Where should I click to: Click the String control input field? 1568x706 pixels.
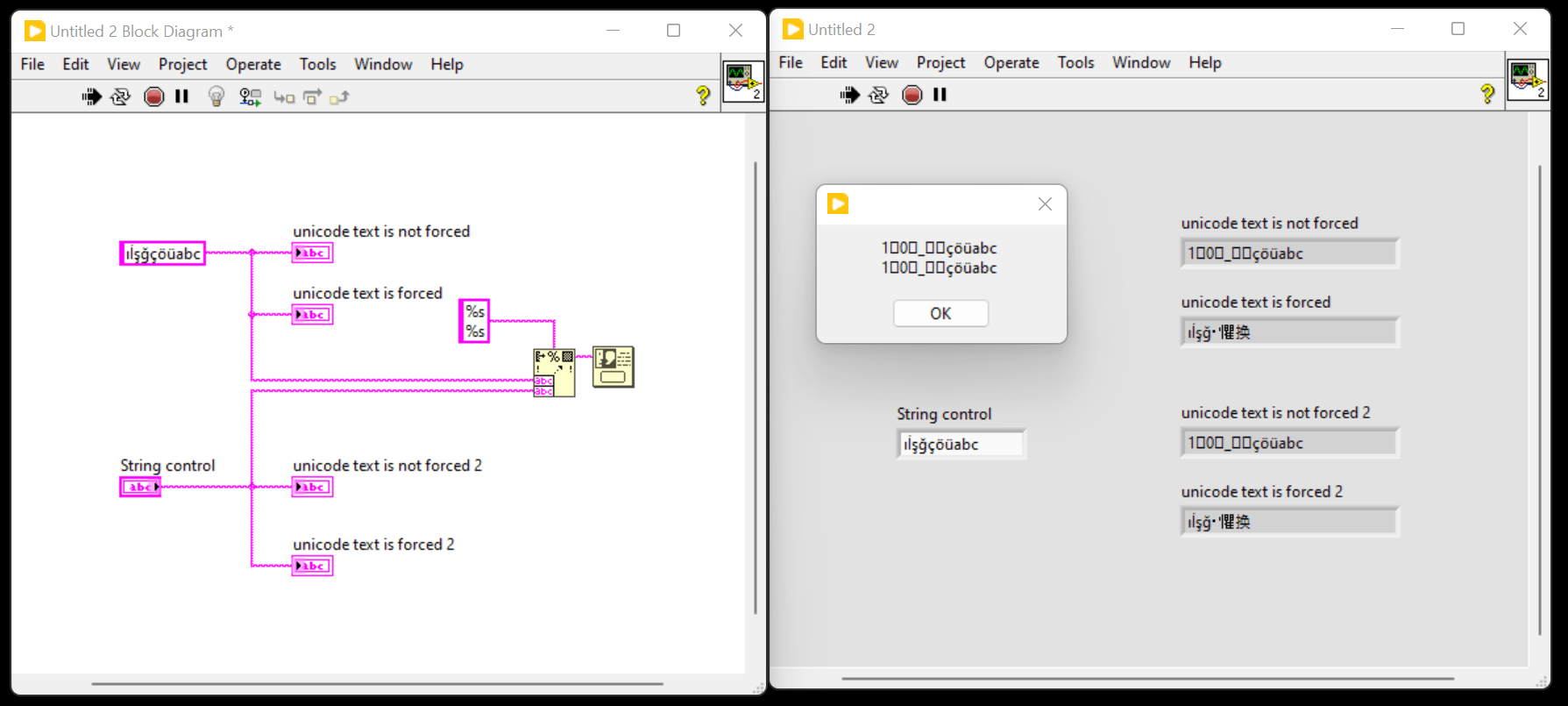pyautogui.click(x=961, y=444)
